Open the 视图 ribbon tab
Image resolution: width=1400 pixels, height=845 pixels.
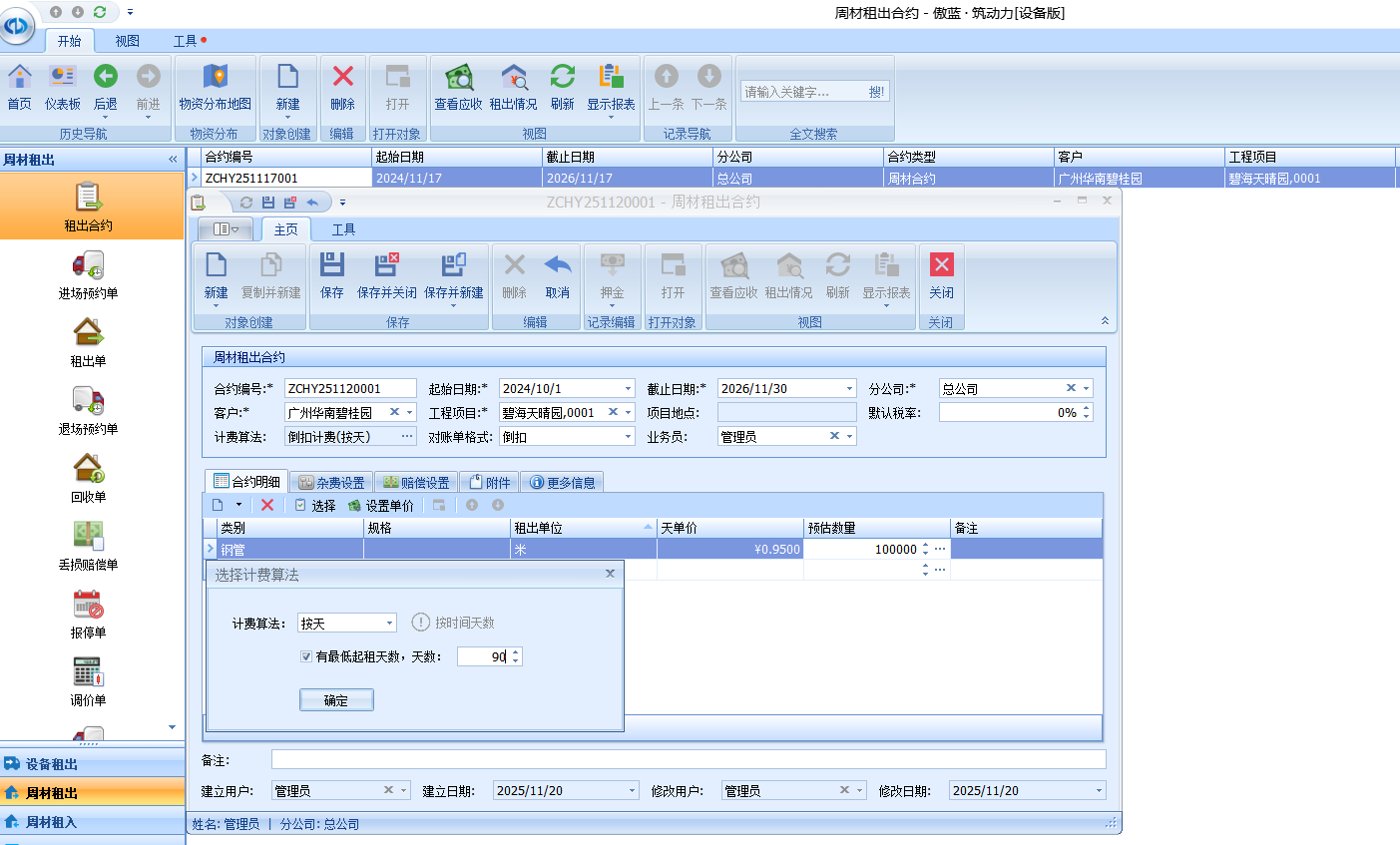(x=127, y=41)
